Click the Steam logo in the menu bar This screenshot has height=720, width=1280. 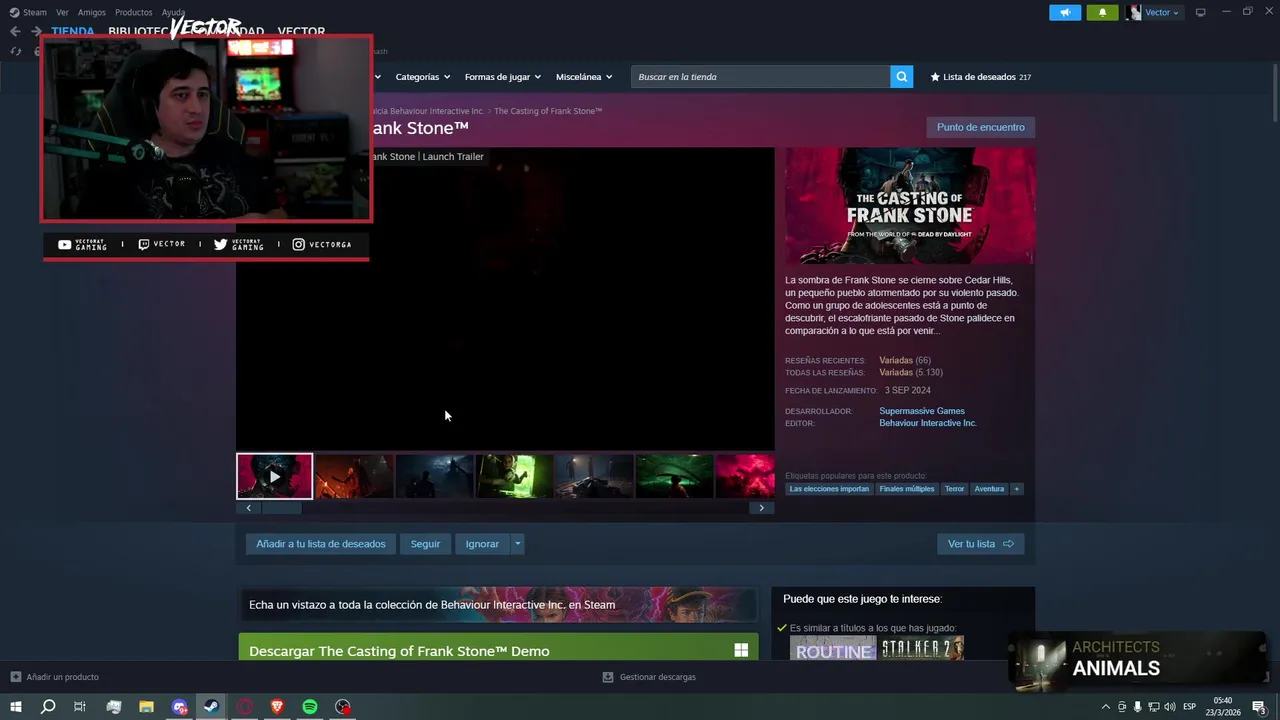tap(15, 12)
